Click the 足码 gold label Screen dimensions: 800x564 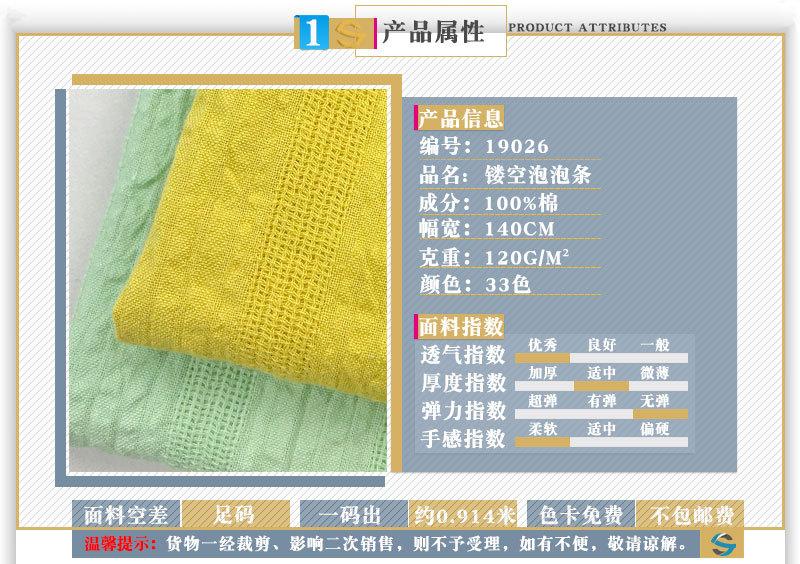(x=235, y=515)
